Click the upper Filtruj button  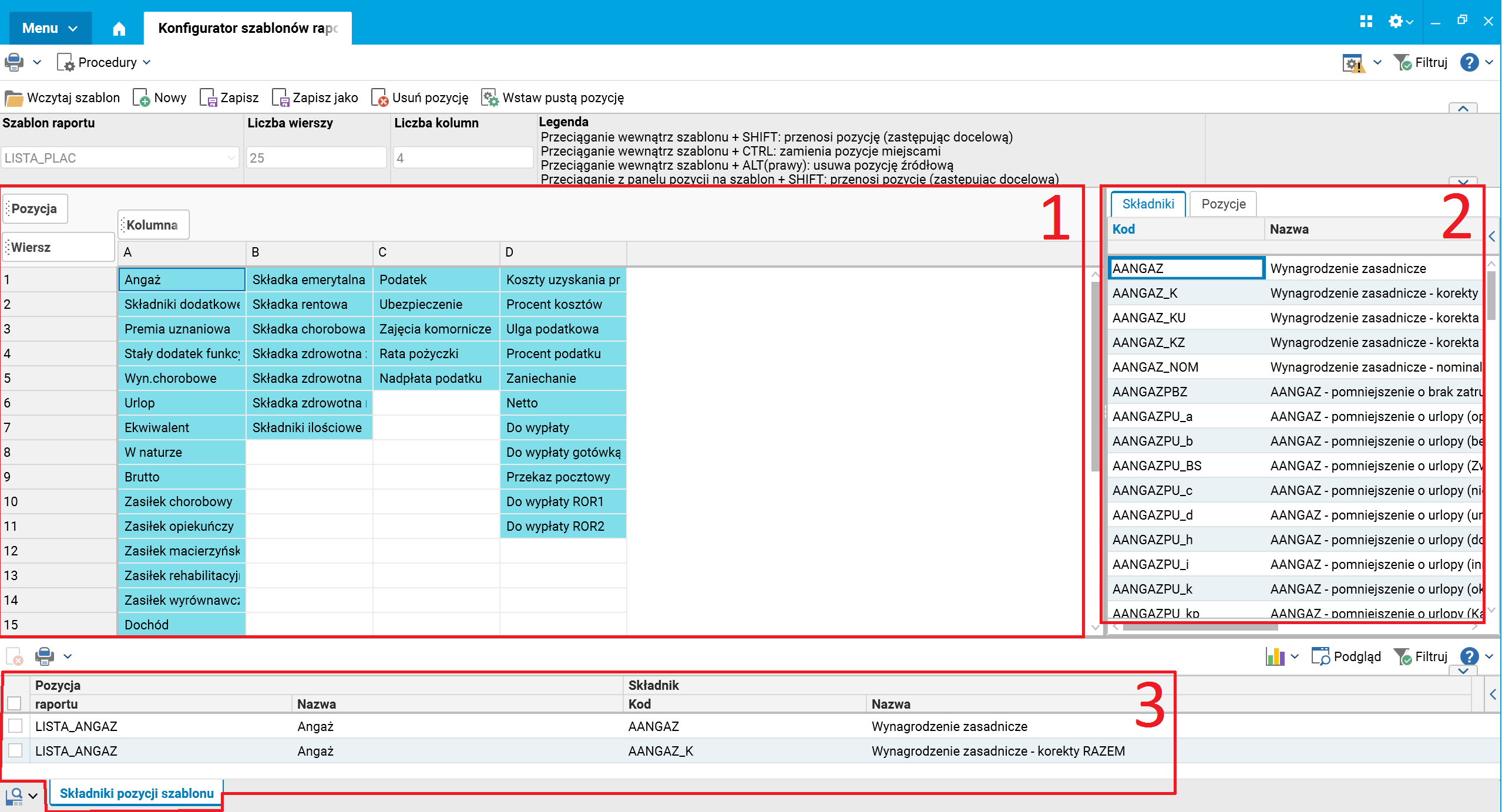coord(1422,62)
